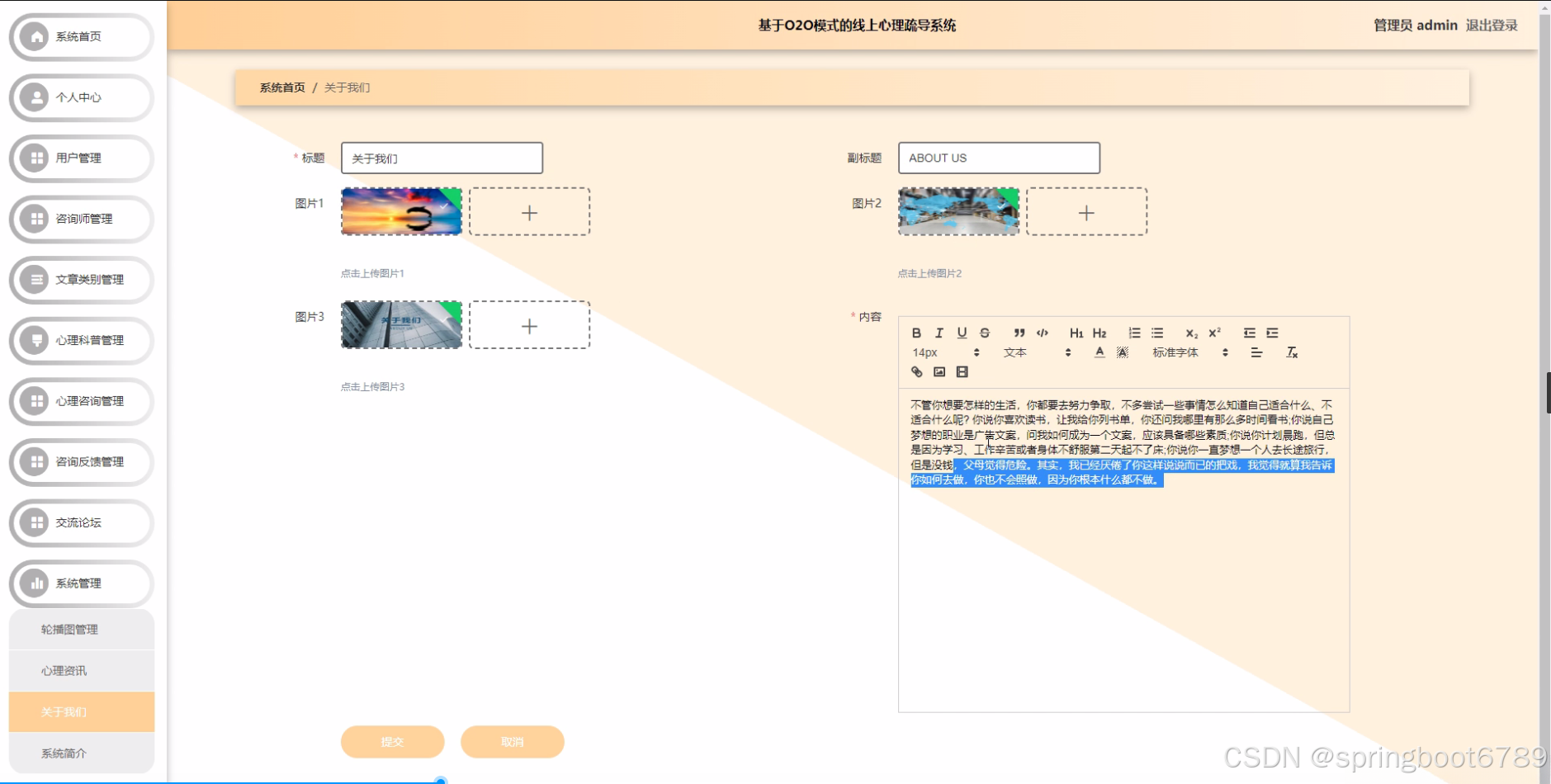Screen dimensions: 1551x784
Task: Click the 副标题 subtitle input field
Action: [x=999, y=158]
